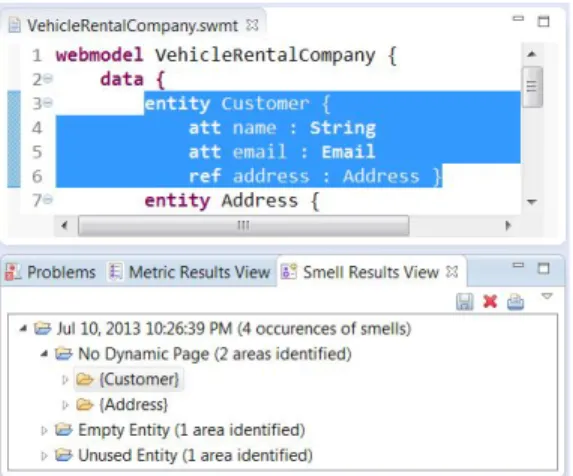Collapse the No Dynamic Page node
Screen dimensions: 573x476
coord(44,354)
